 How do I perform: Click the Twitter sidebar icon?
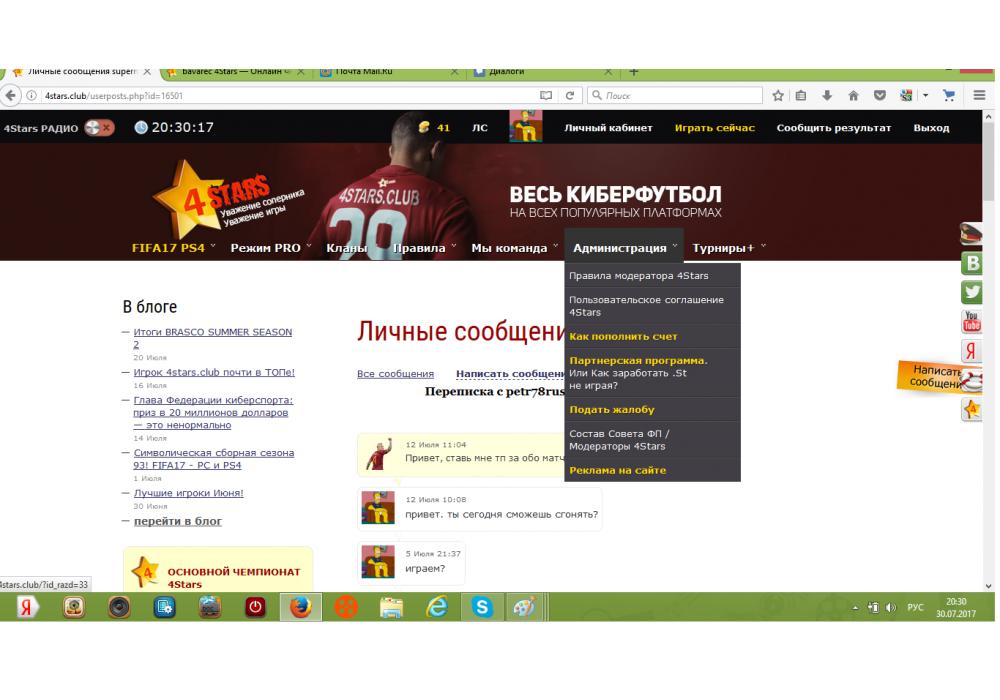[x=971, y=291]
